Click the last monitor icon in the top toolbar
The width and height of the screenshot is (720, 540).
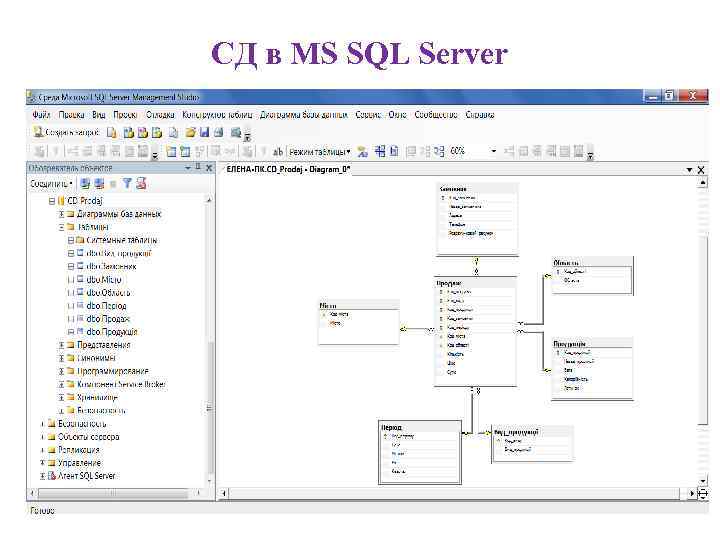(236, 133)
